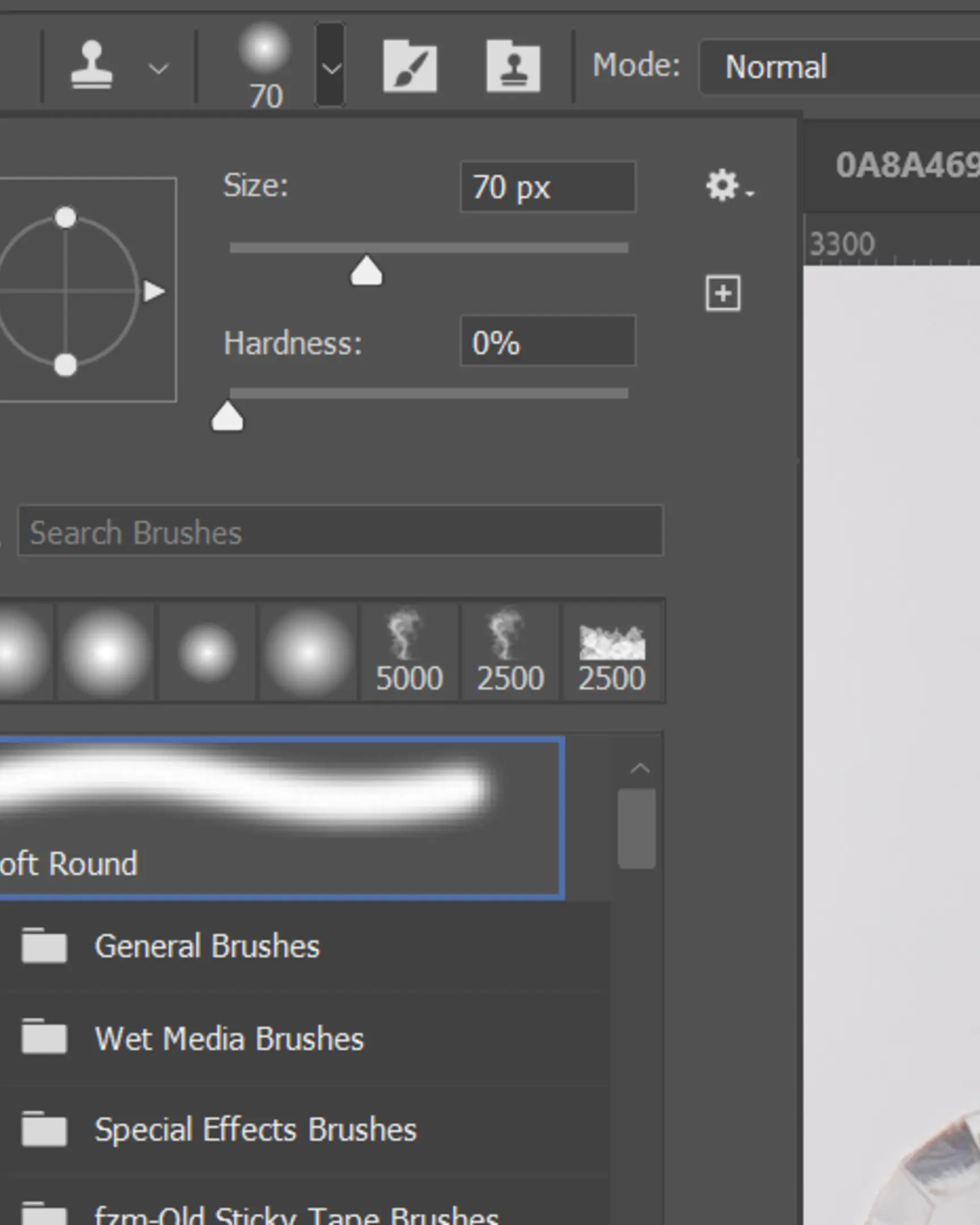This screenshot has width=980, height=1225.
Task: Click the Size value field
Action: (x=547, y=188)
